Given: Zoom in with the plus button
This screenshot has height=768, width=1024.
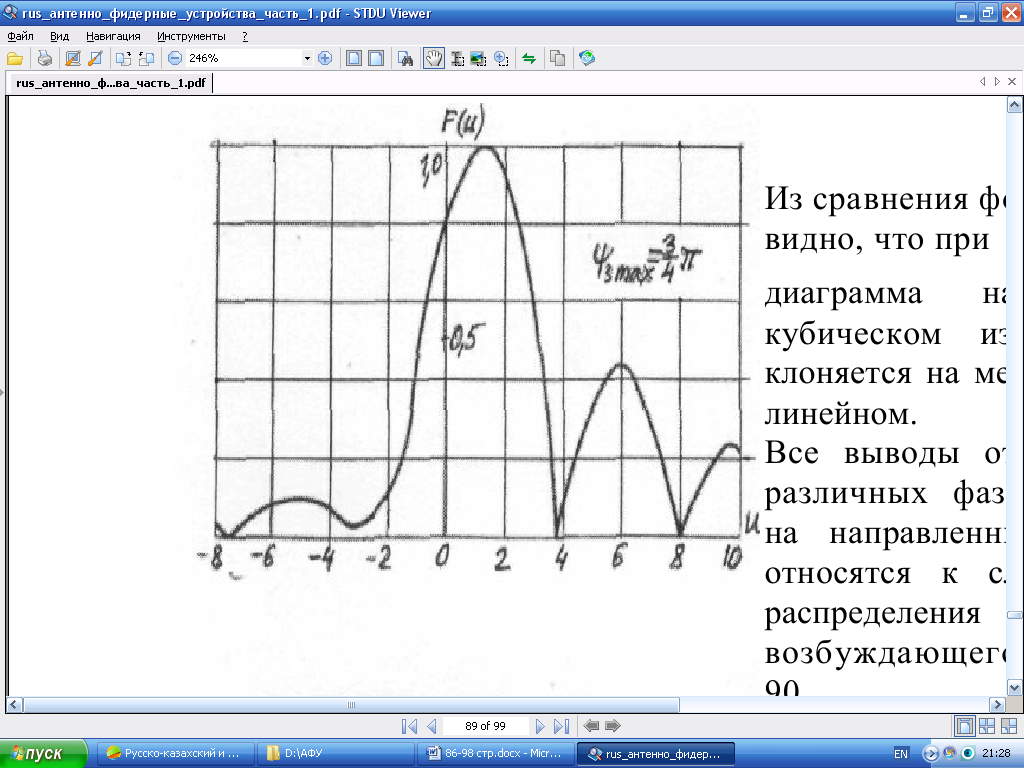Looking at the screenshot, I should tap(325, 58).
